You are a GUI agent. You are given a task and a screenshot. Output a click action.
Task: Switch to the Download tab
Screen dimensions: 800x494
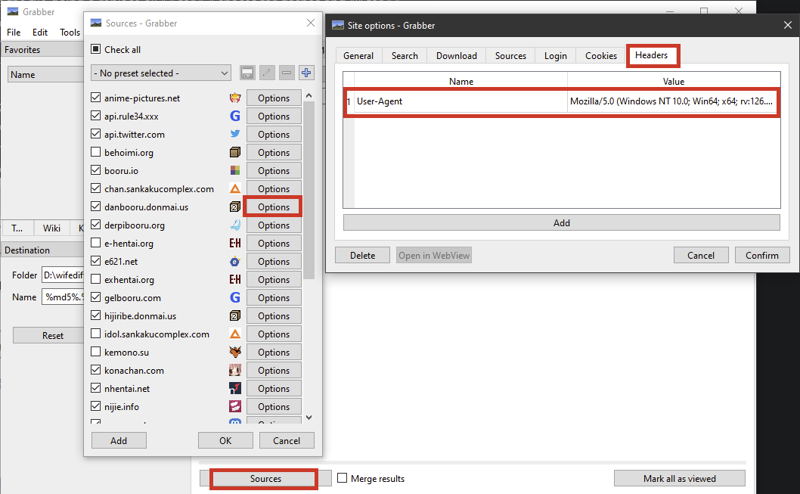[457, 56]
